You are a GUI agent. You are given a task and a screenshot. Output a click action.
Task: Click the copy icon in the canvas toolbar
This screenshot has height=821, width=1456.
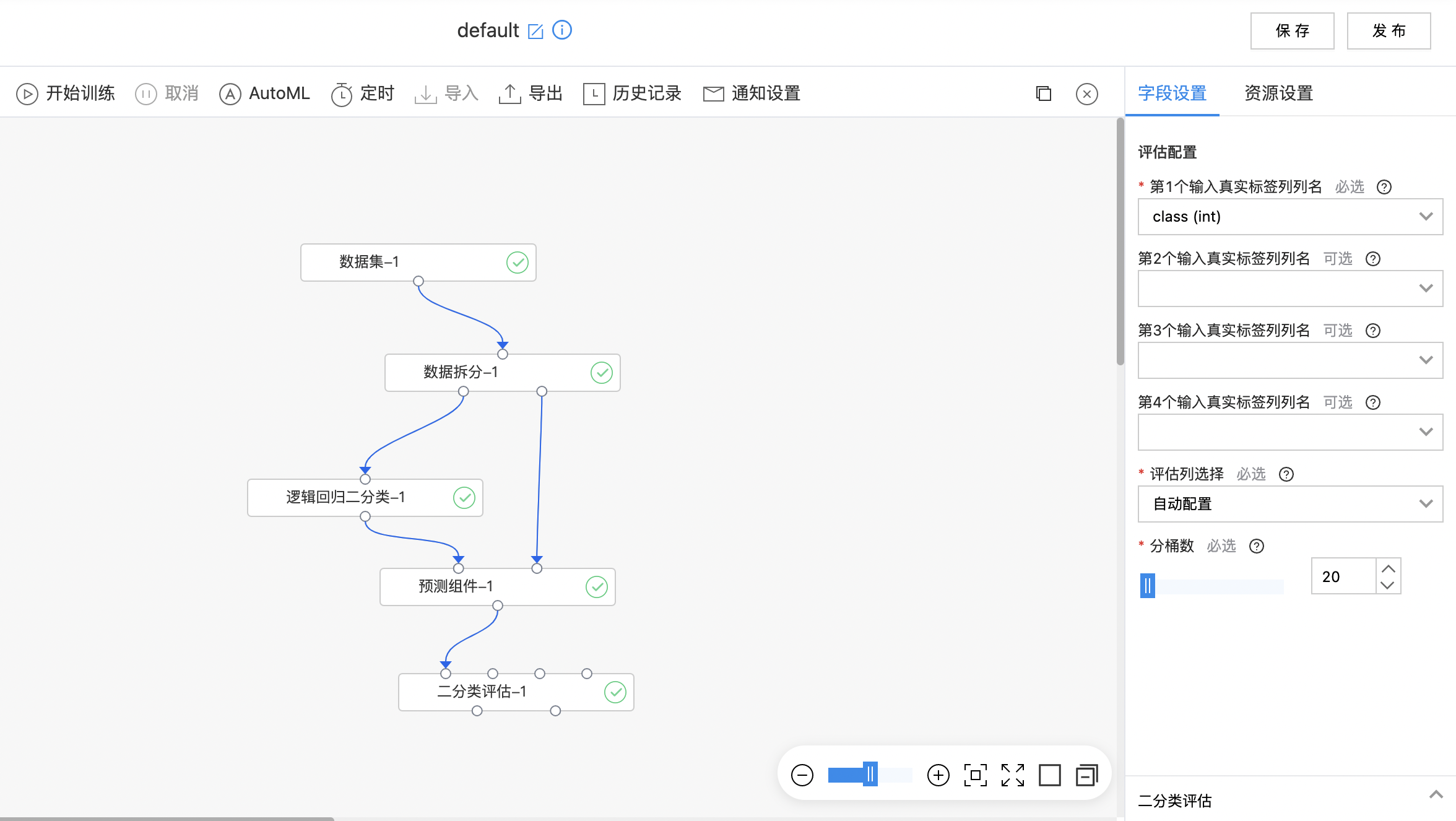(x=1044, y=93)
